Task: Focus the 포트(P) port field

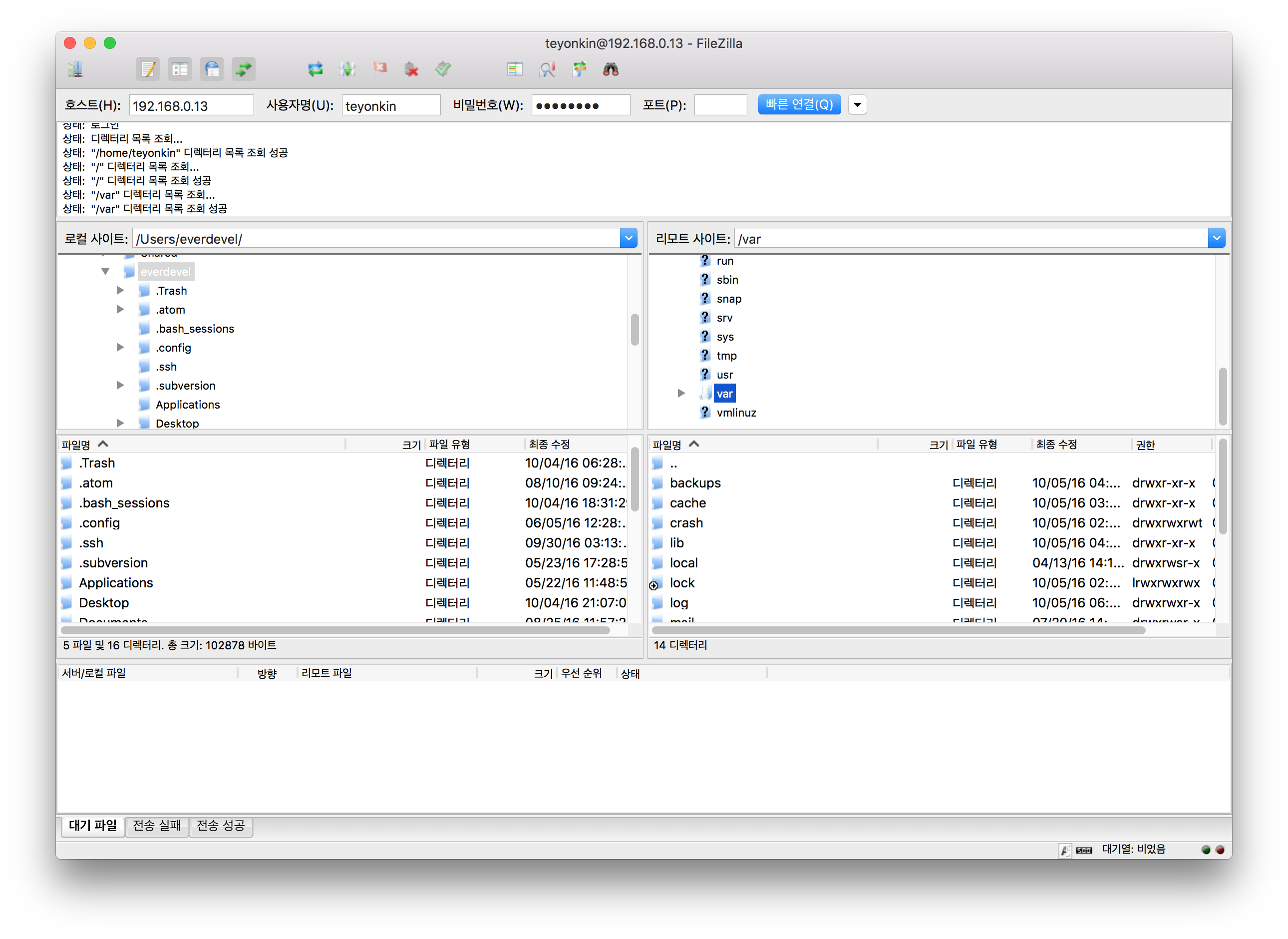Action: click(x=720, y=106)
